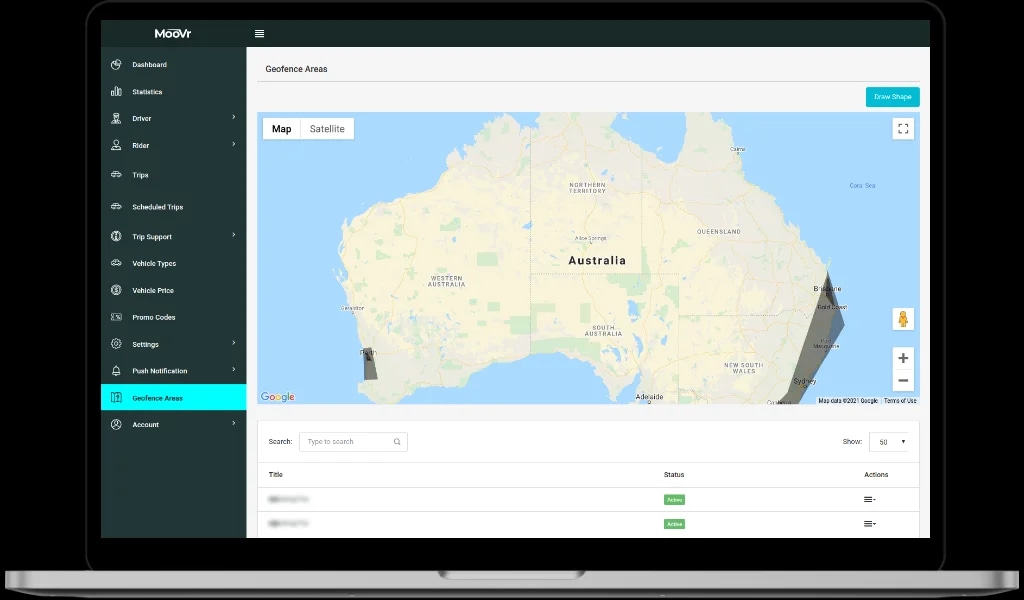This screenshot has width=1024, height=600.
Task: Click the Settings gear icon
Action: (116, 344)
